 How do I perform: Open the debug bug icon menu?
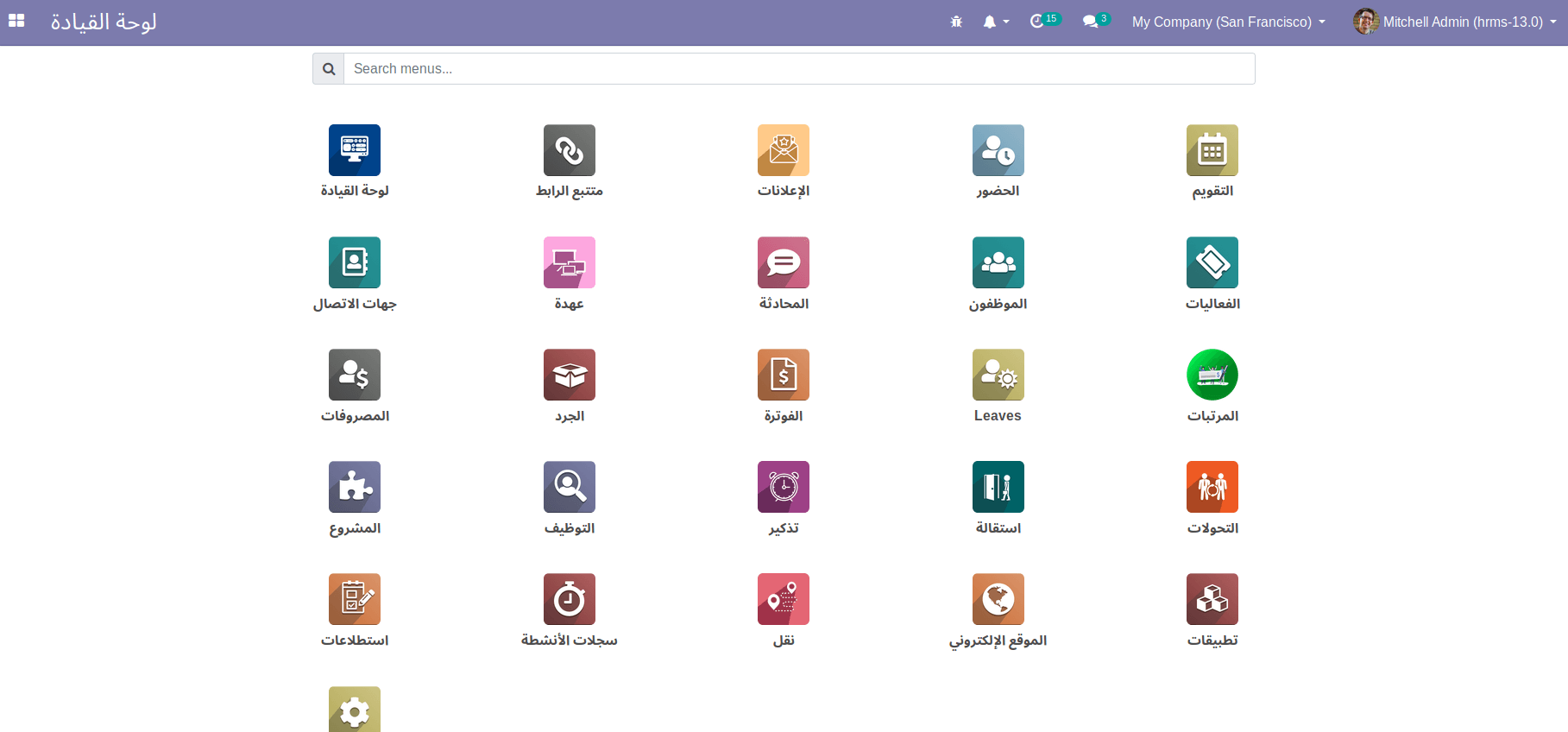point(956,22)
